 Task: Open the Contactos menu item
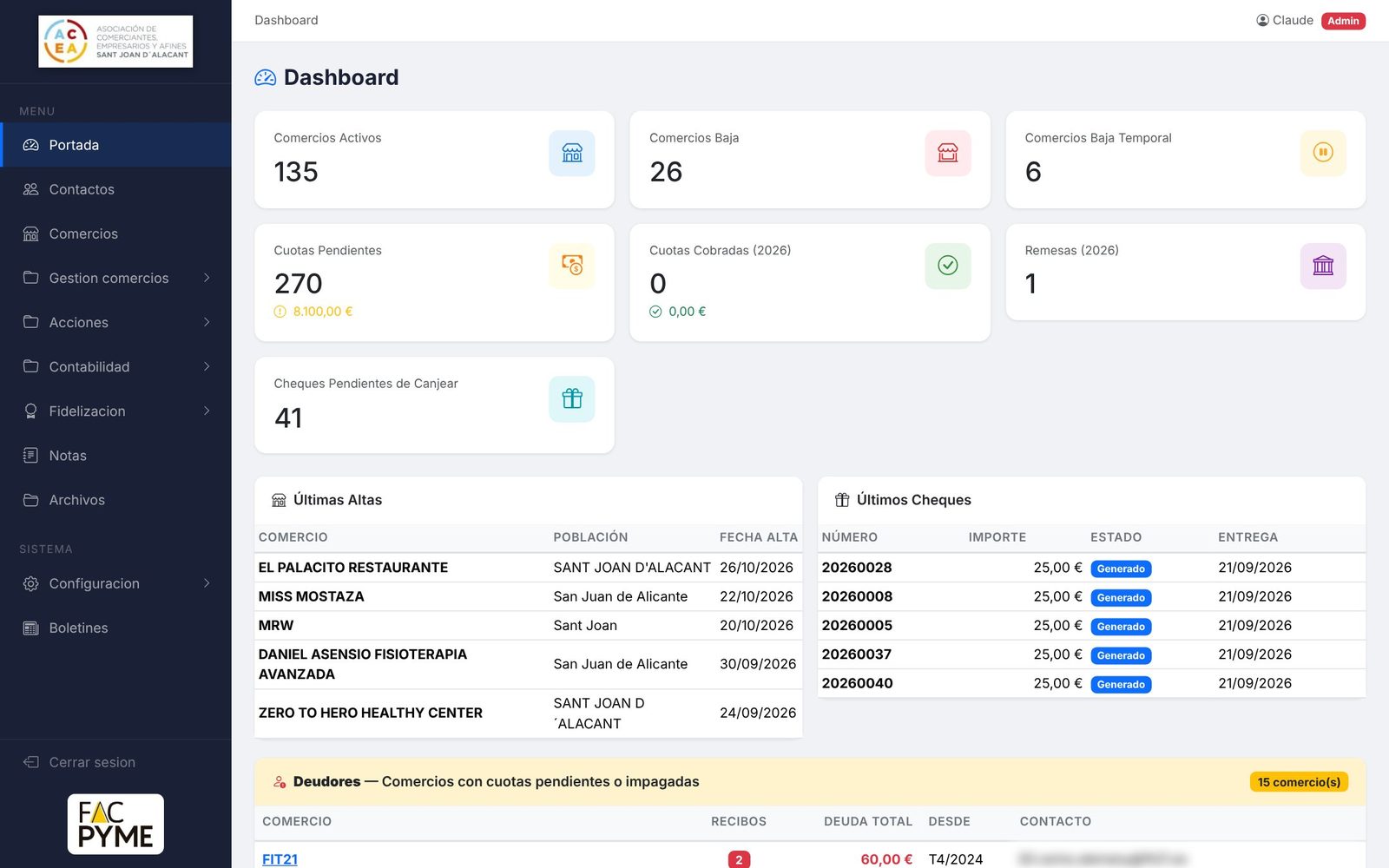(x=115, y=189)
